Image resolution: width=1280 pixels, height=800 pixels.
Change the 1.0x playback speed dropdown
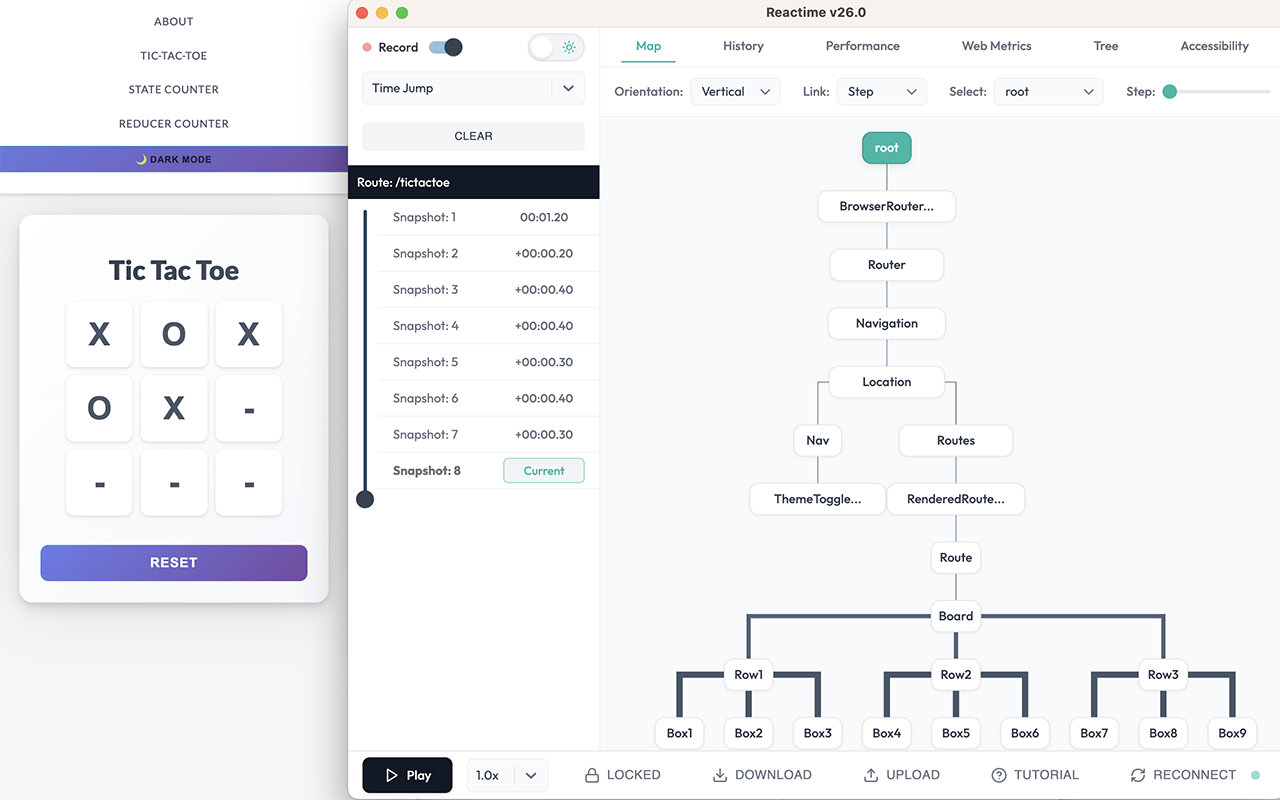(507, 775)
